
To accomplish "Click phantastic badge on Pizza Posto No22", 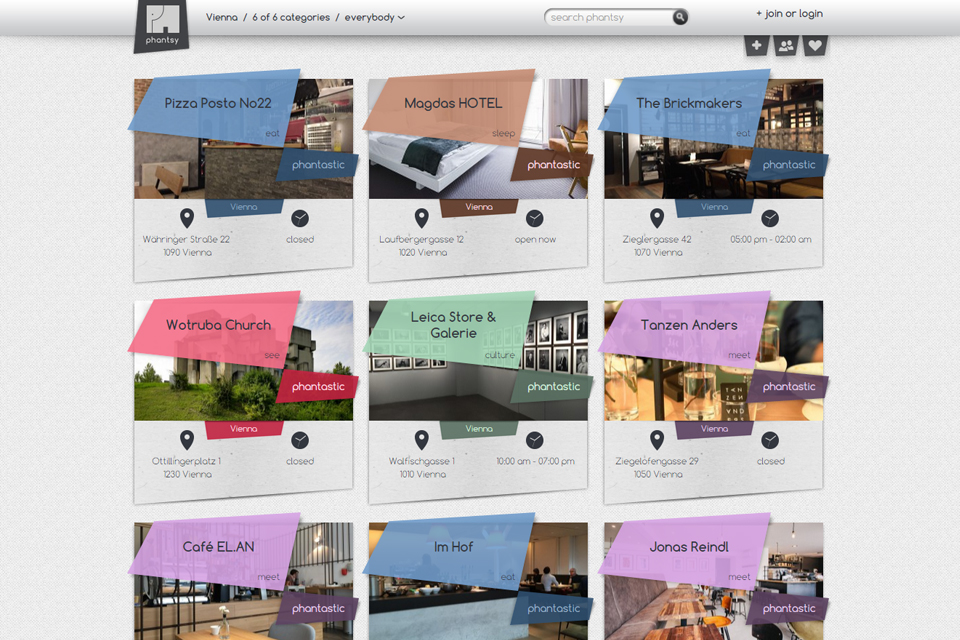I will click(x=318, y=165).
